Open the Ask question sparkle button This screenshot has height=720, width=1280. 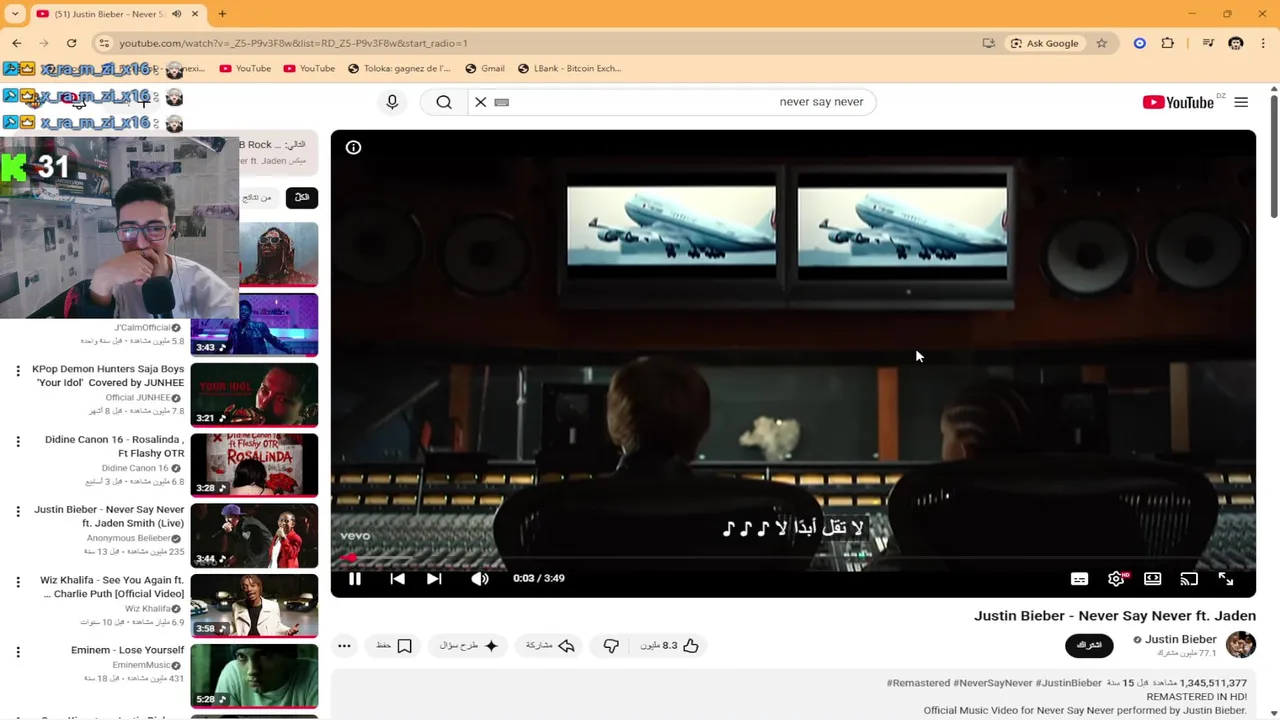coord(469,646)
